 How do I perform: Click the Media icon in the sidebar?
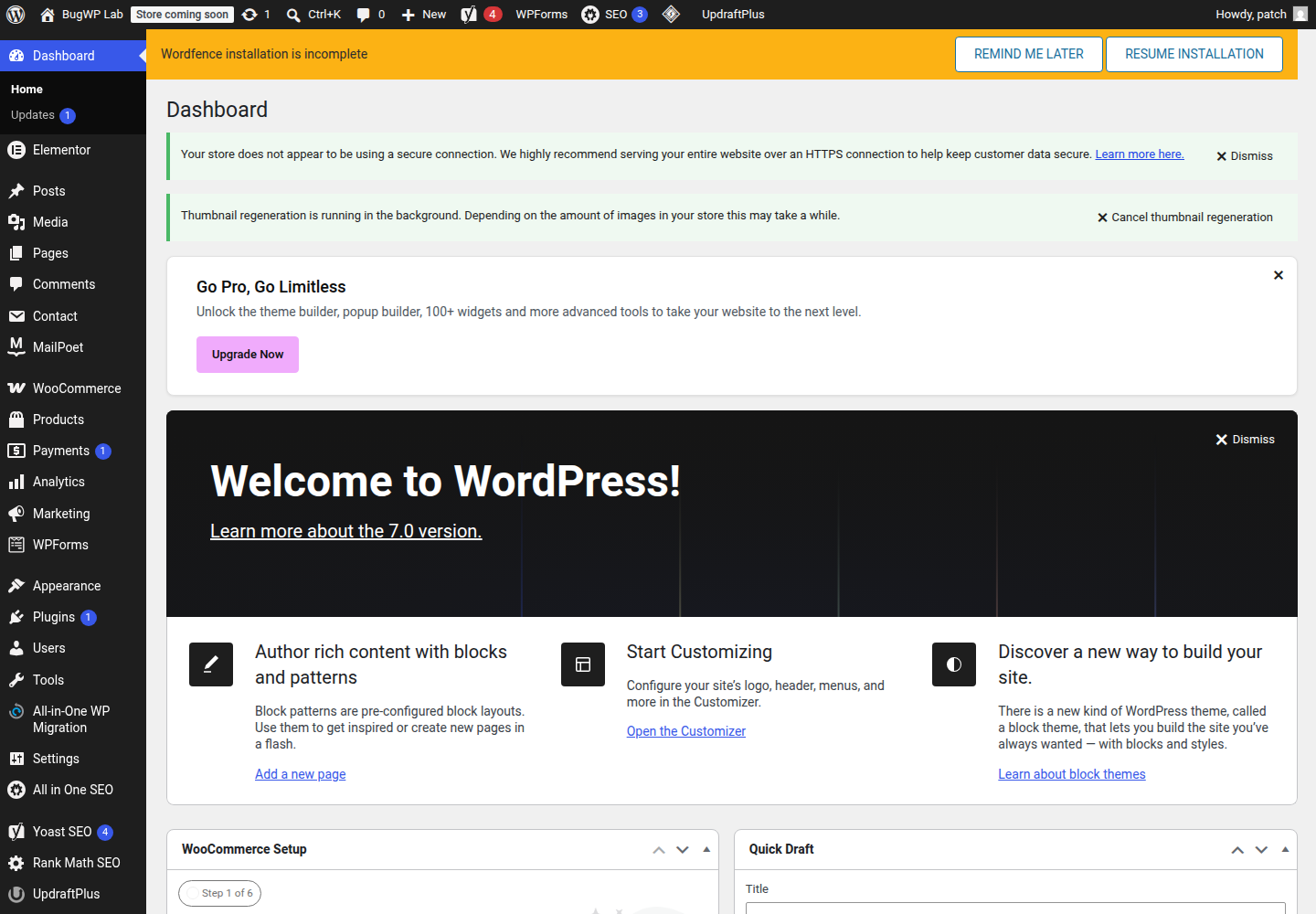pos(16,222)
